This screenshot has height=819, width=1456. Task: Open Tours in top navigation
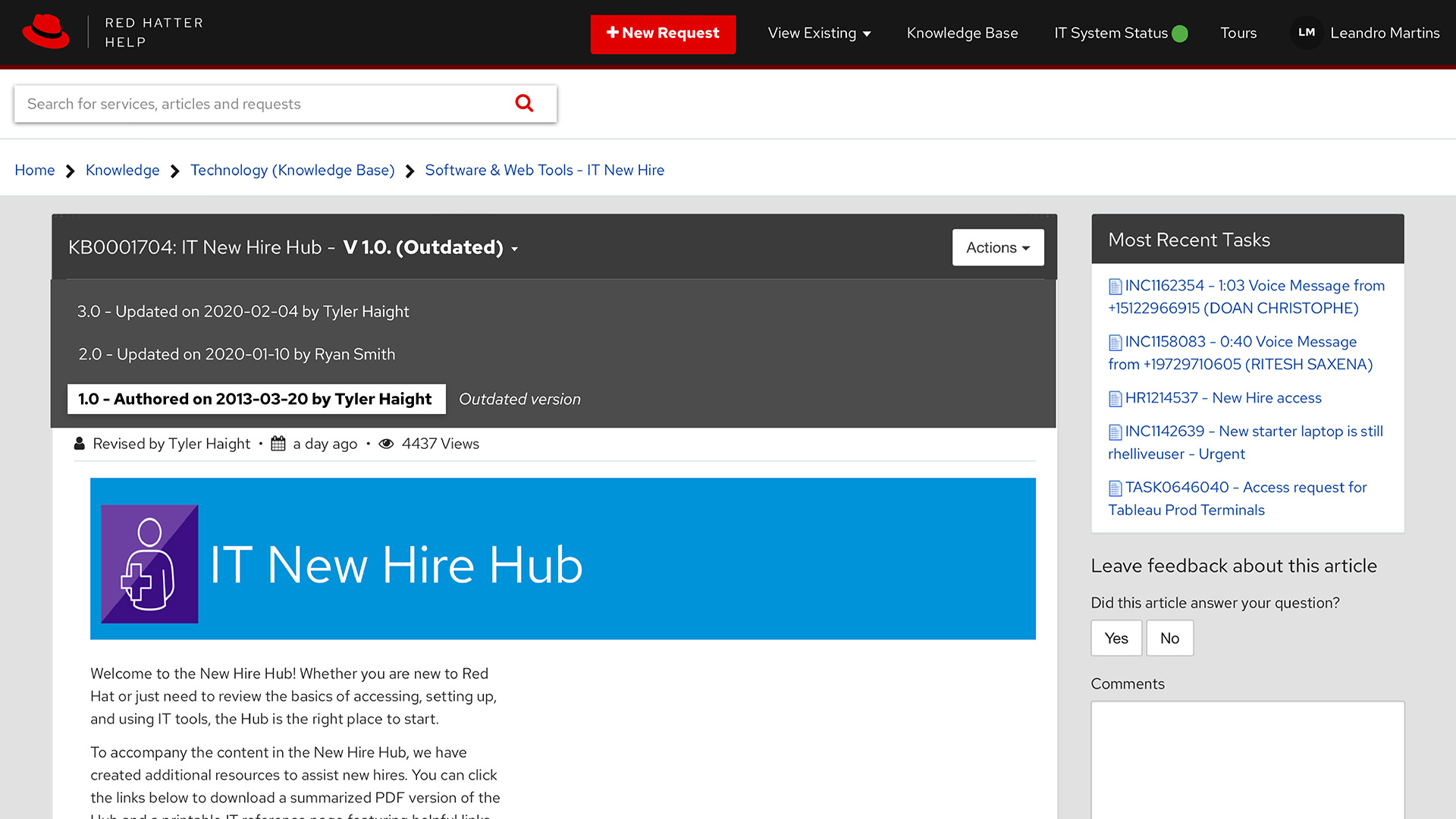point(1238,33)
